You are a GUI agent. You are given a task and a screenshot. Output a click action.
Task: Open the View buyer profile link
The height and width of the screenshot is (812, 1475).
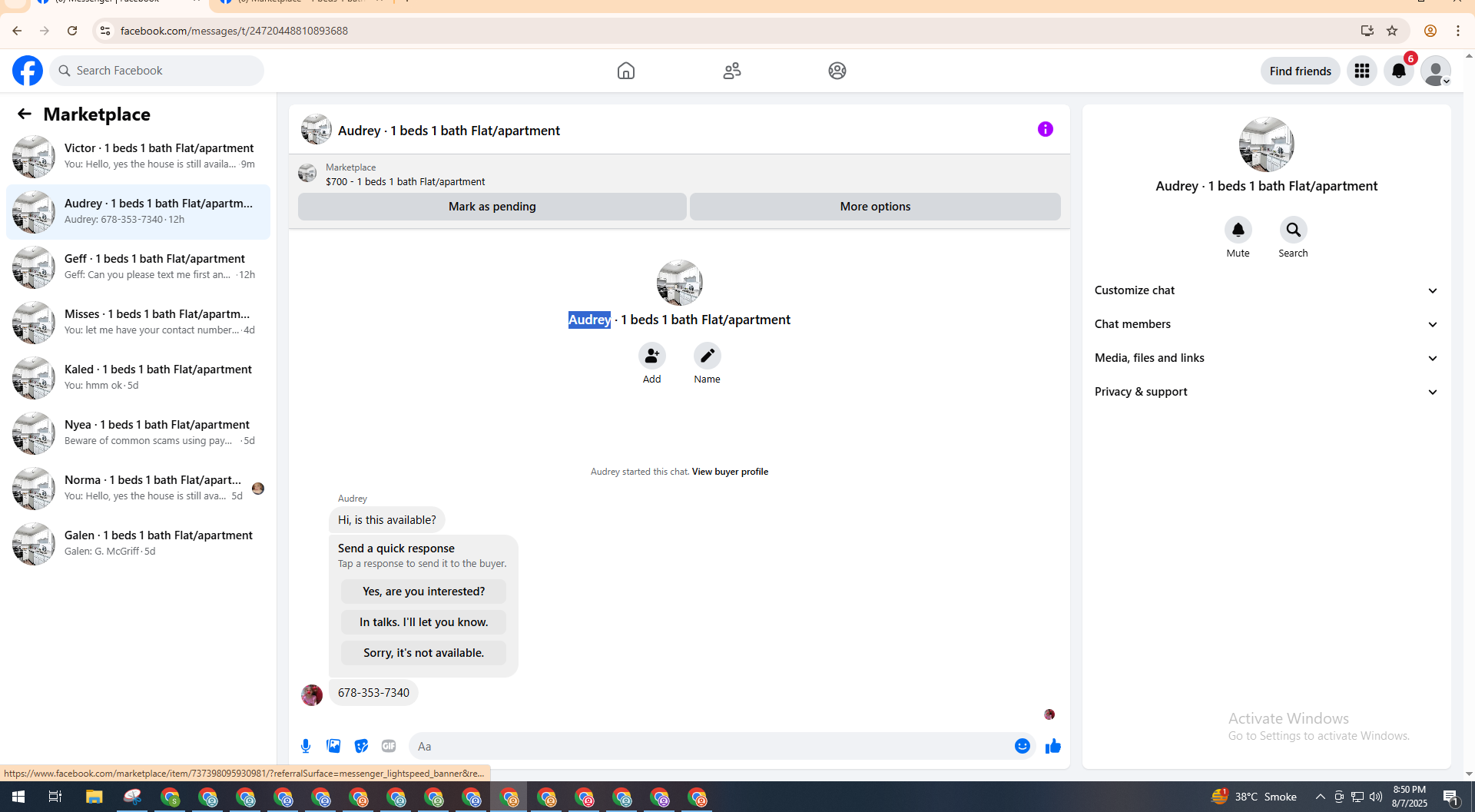click(x=730, y=472)
